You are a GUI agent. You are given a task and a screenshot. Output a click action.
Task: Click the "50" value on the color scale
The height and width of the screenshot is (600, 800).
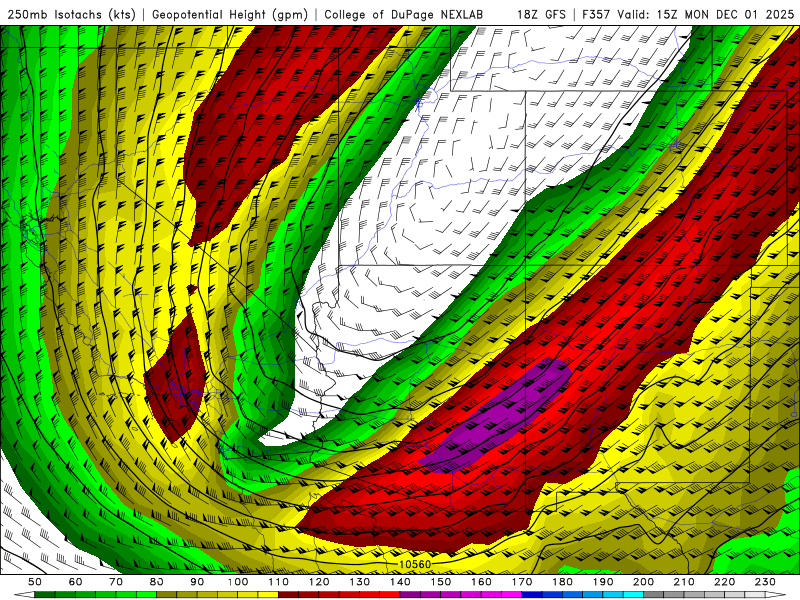tap(35, 582)
